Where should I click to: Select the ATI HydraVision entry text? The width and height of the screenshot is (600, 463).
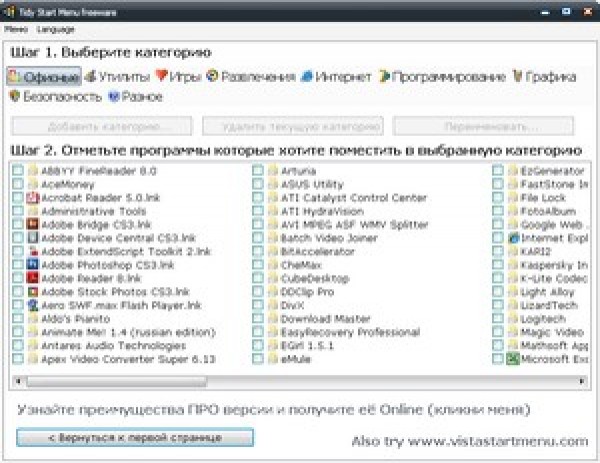click(322, 211)
